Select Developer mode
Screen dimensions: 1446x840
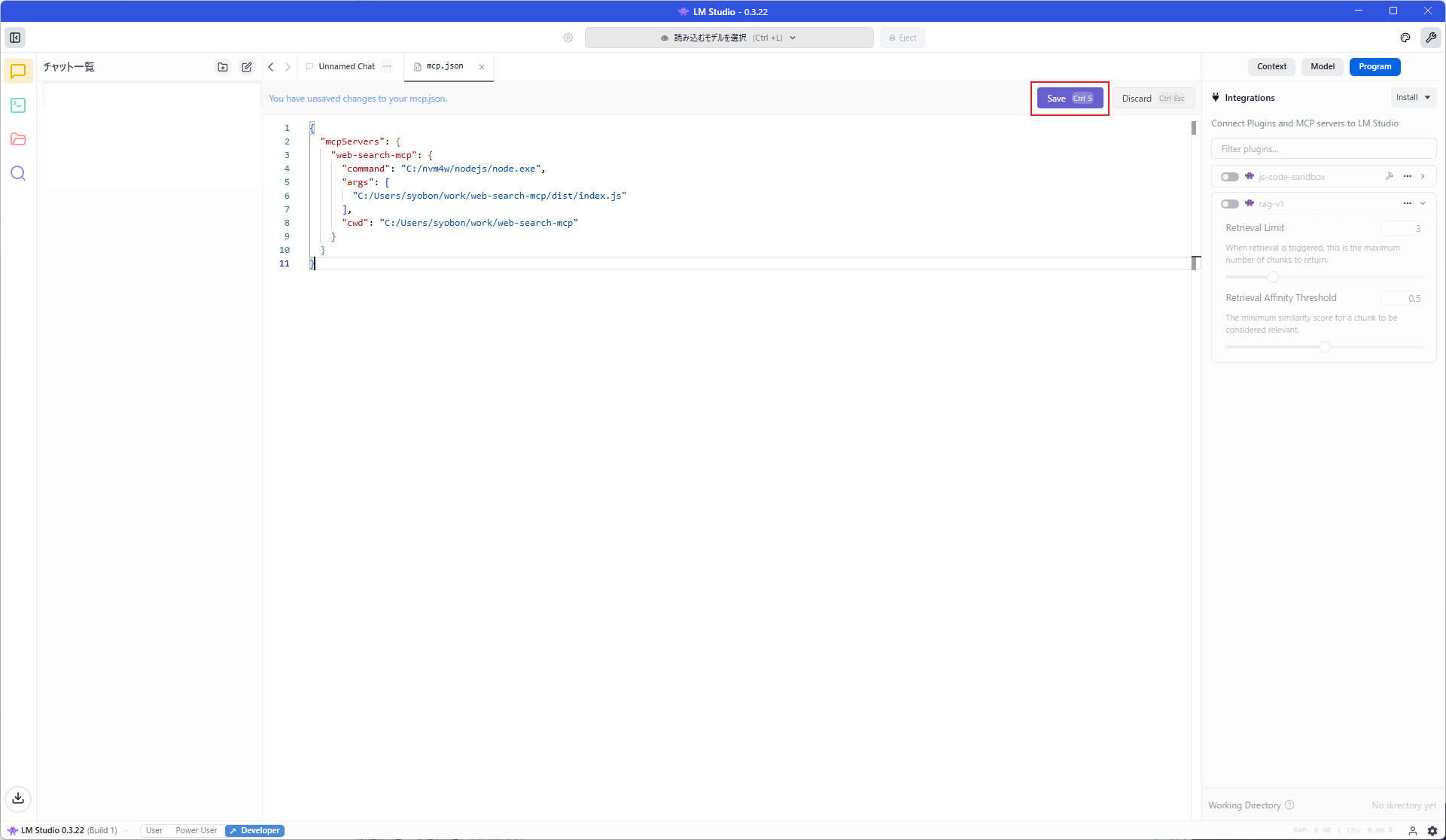point(254,830)
